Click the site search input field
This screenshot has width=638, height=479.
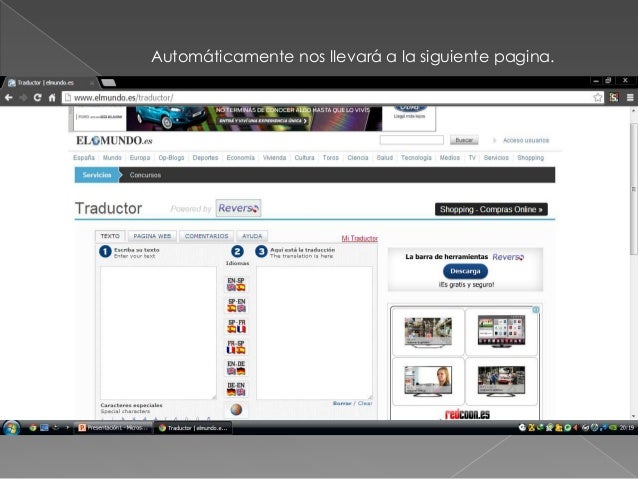pos(411,140)
